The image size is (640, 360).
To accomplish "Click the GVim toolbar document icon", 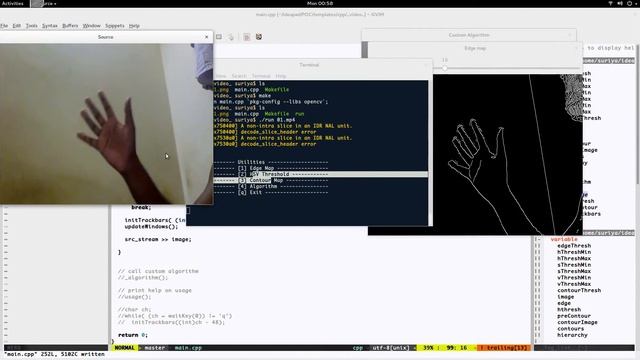I will [x=247, y=37].
